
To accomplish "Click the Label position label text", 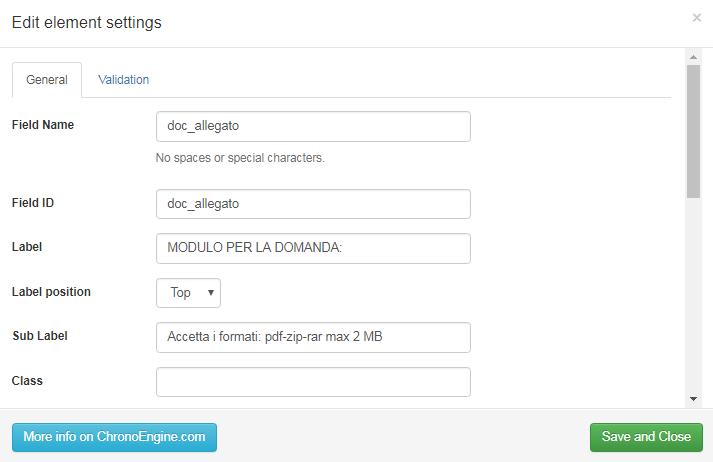I will 51,292.
